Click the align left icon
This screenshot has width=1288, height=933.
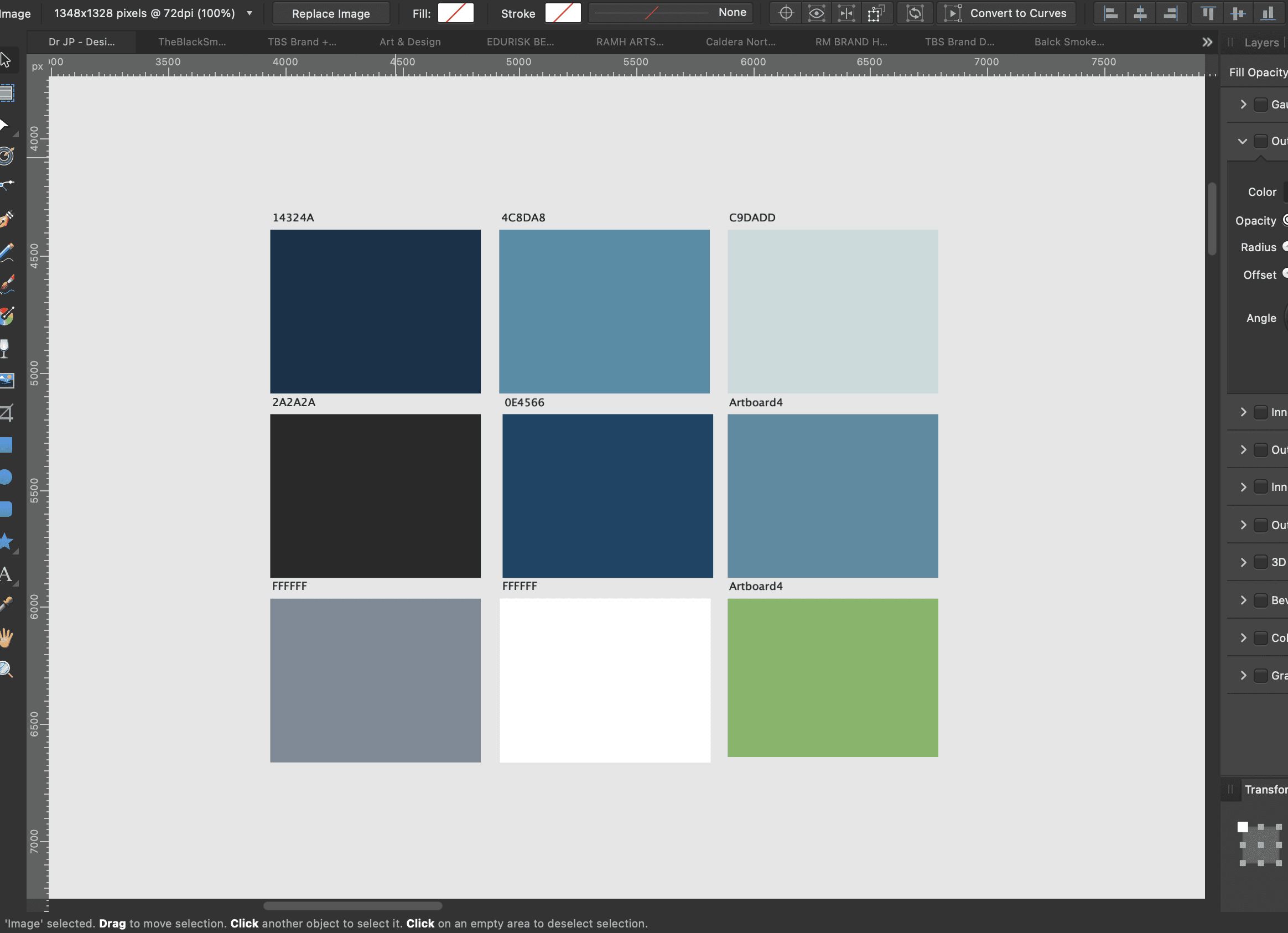point(1110,13)
